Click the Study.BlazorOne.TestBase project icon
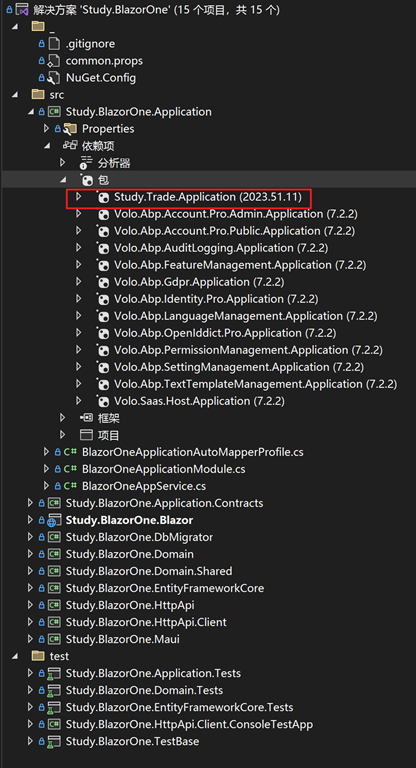Viewport: 416px width, 768px height. 54,742
